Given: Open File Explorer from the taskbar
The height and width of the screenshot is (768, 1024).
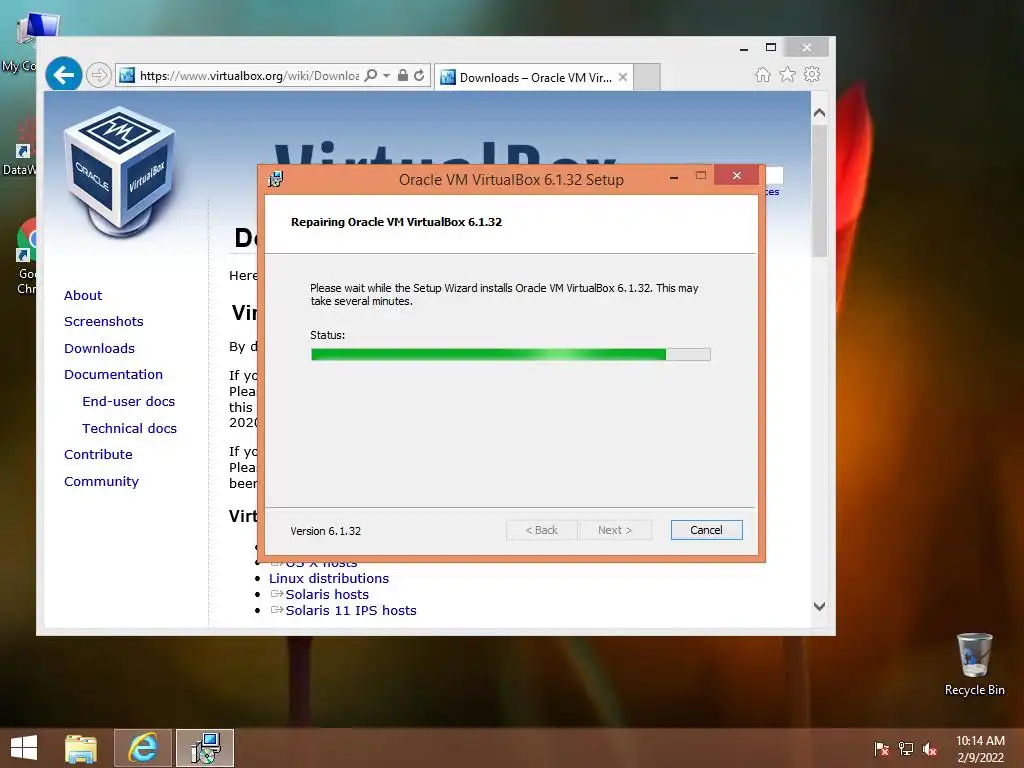Looking at the screenshot, I should point(81,748).
